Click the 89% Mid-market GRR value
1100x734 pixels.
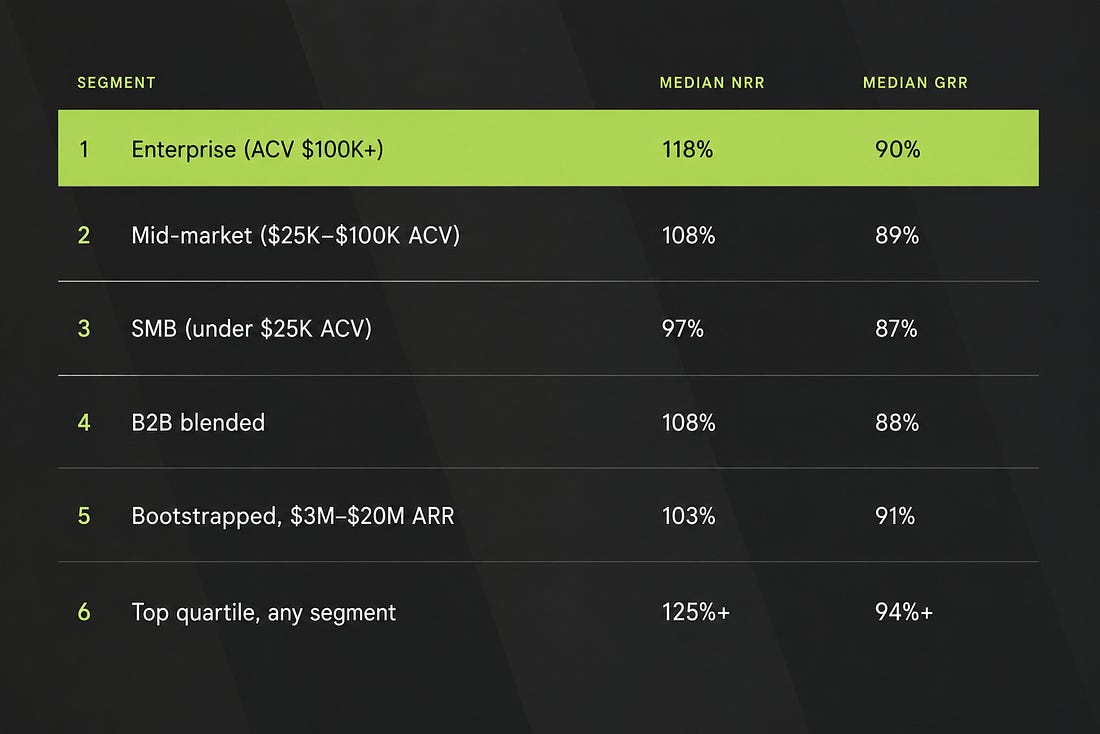[897, 235]
